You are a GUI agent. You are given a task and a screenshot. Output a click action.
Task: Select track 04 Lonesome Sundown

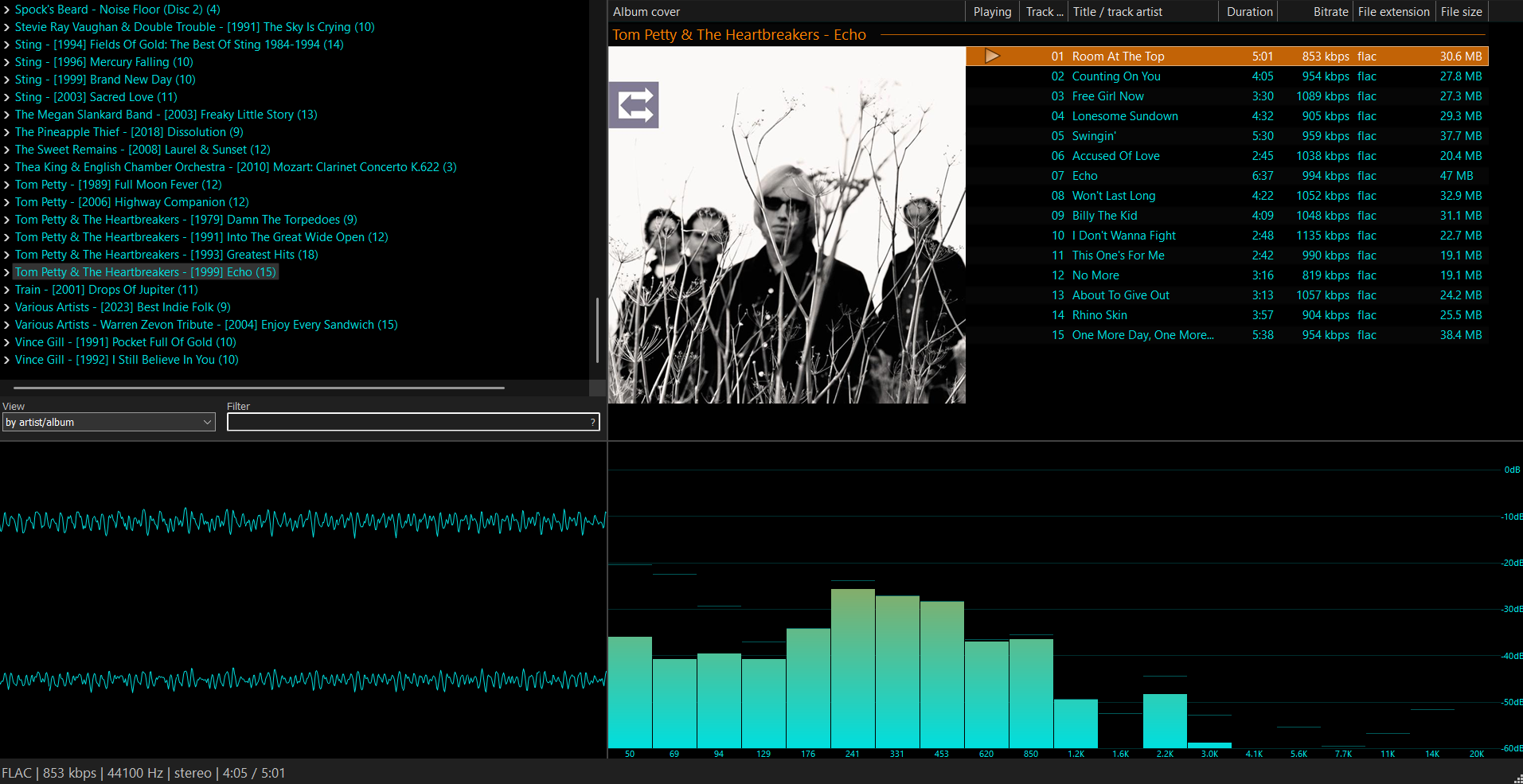click(x=1227, y=116)
